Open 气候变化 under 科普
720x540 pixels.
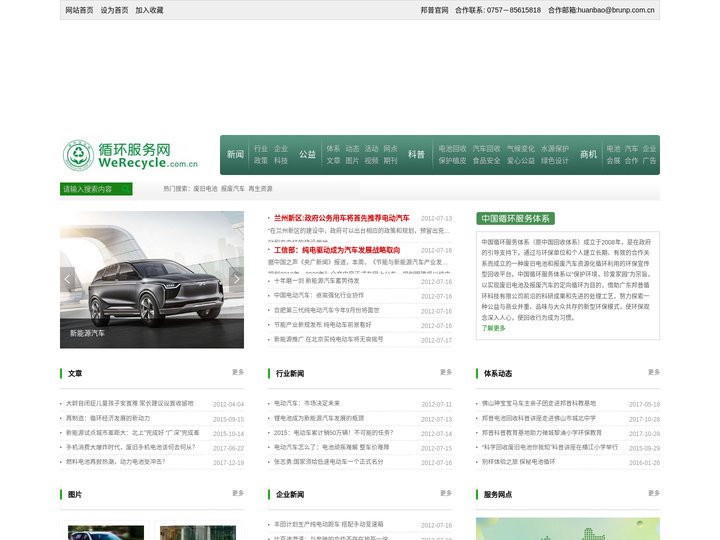(x=521, y=148)
